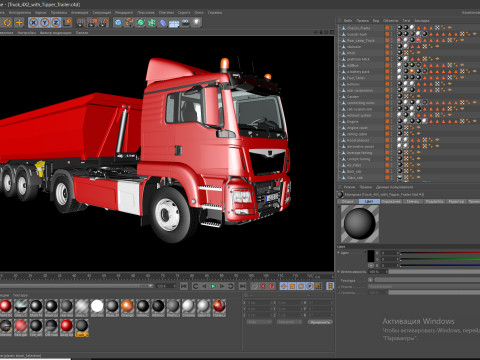Screen dimensions: 480x360
Task: Click the red Autokeying button
Action: coord(263,286)
